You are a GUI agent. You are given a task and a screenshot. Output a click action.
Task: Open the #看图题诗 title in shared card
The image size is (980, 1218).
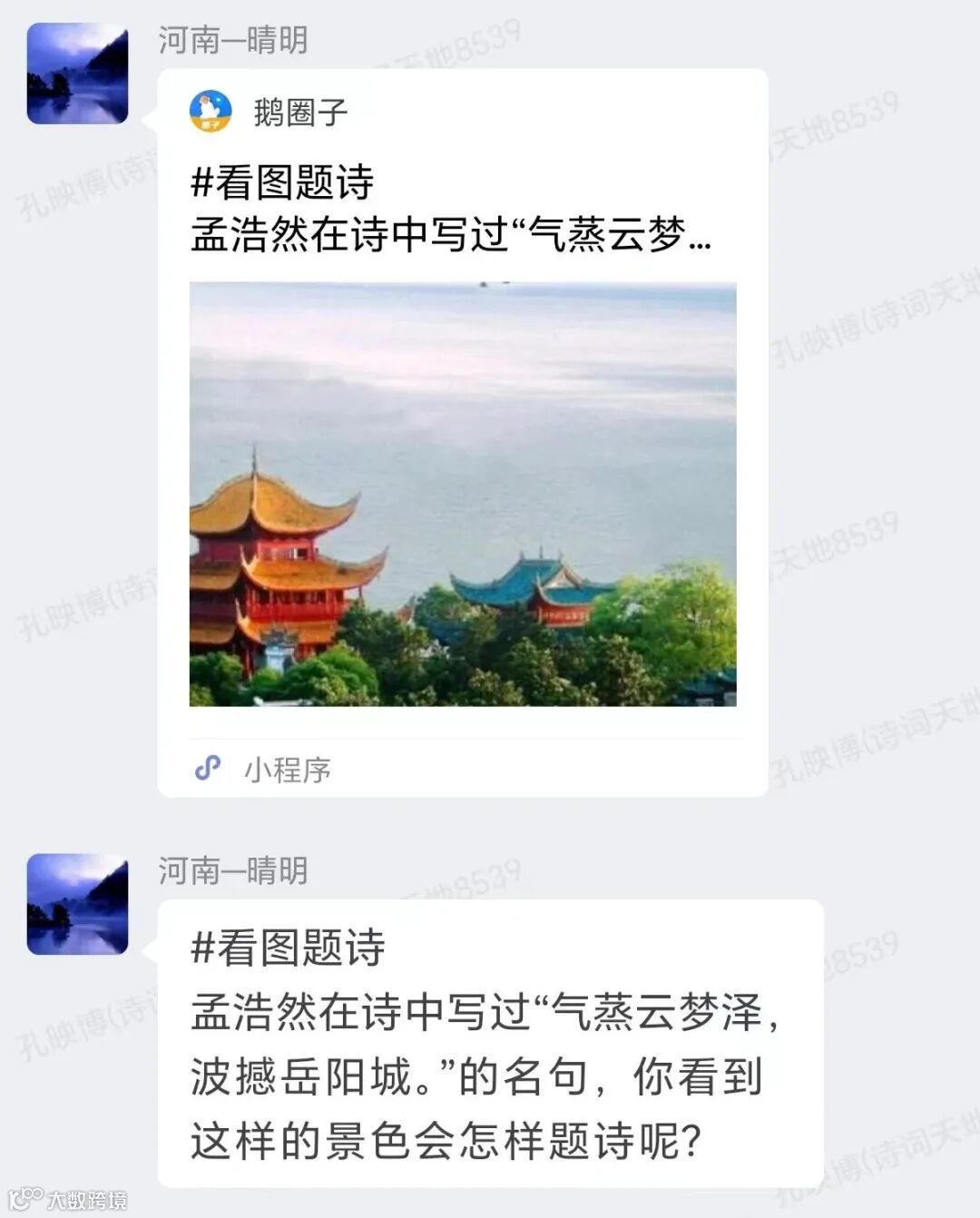tap(282, 182)
